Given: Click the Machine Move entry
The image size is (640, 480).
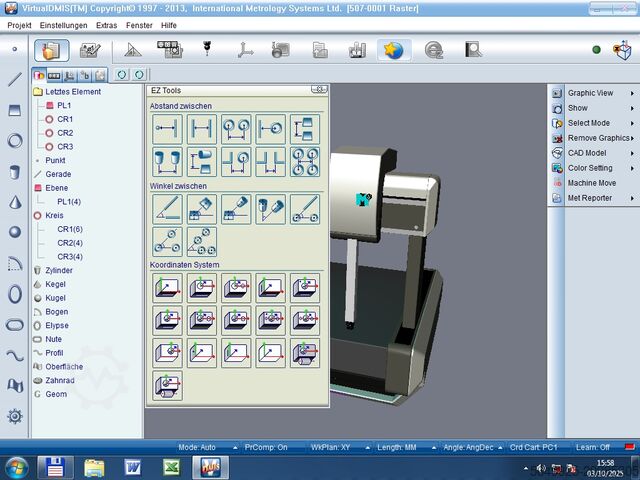Looking at the screenshot, I should click(x=591, y=183).
